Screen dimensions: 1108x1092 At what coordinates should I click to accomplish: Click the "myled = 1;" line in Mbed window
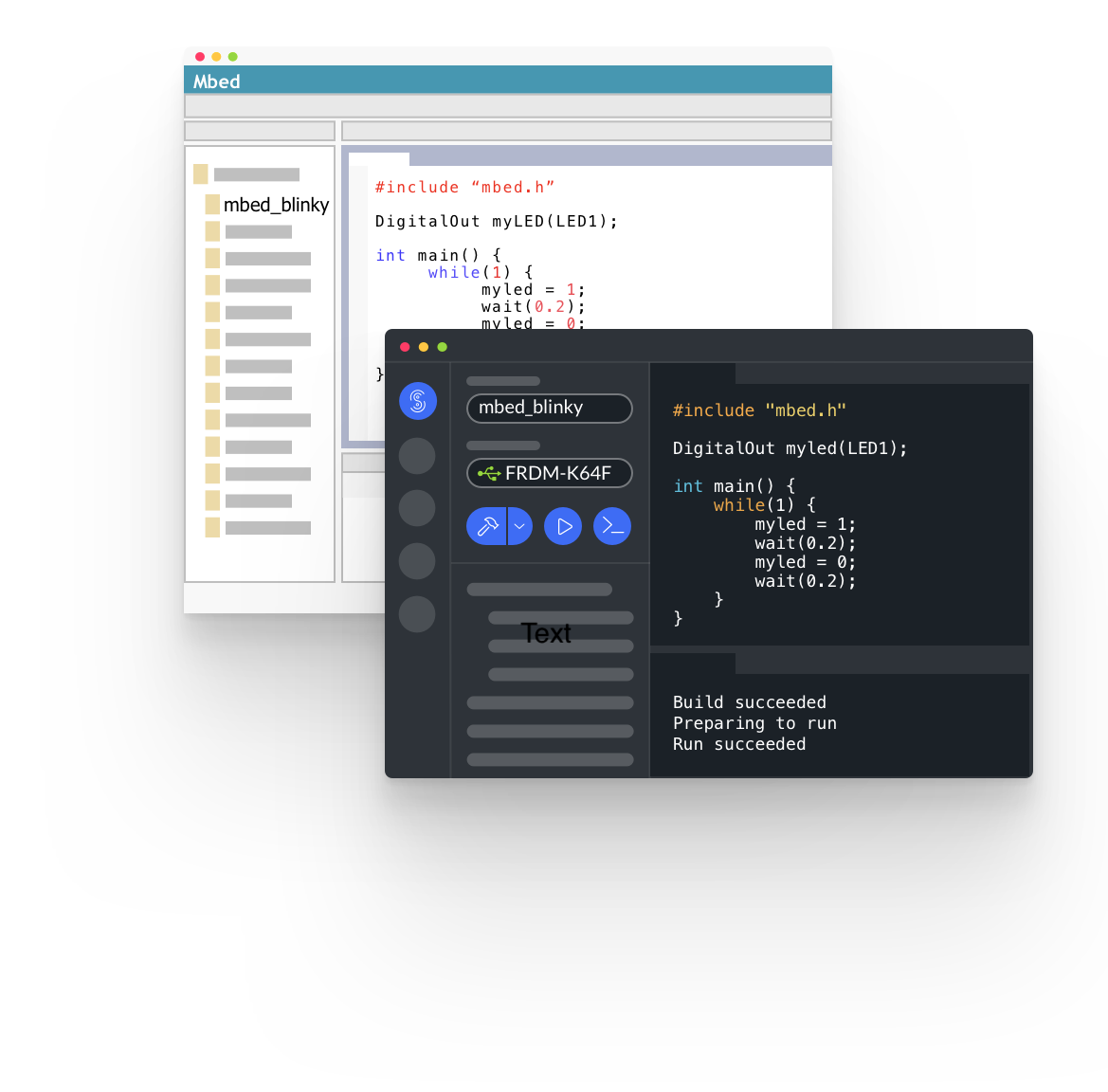[x=533, y=289]
